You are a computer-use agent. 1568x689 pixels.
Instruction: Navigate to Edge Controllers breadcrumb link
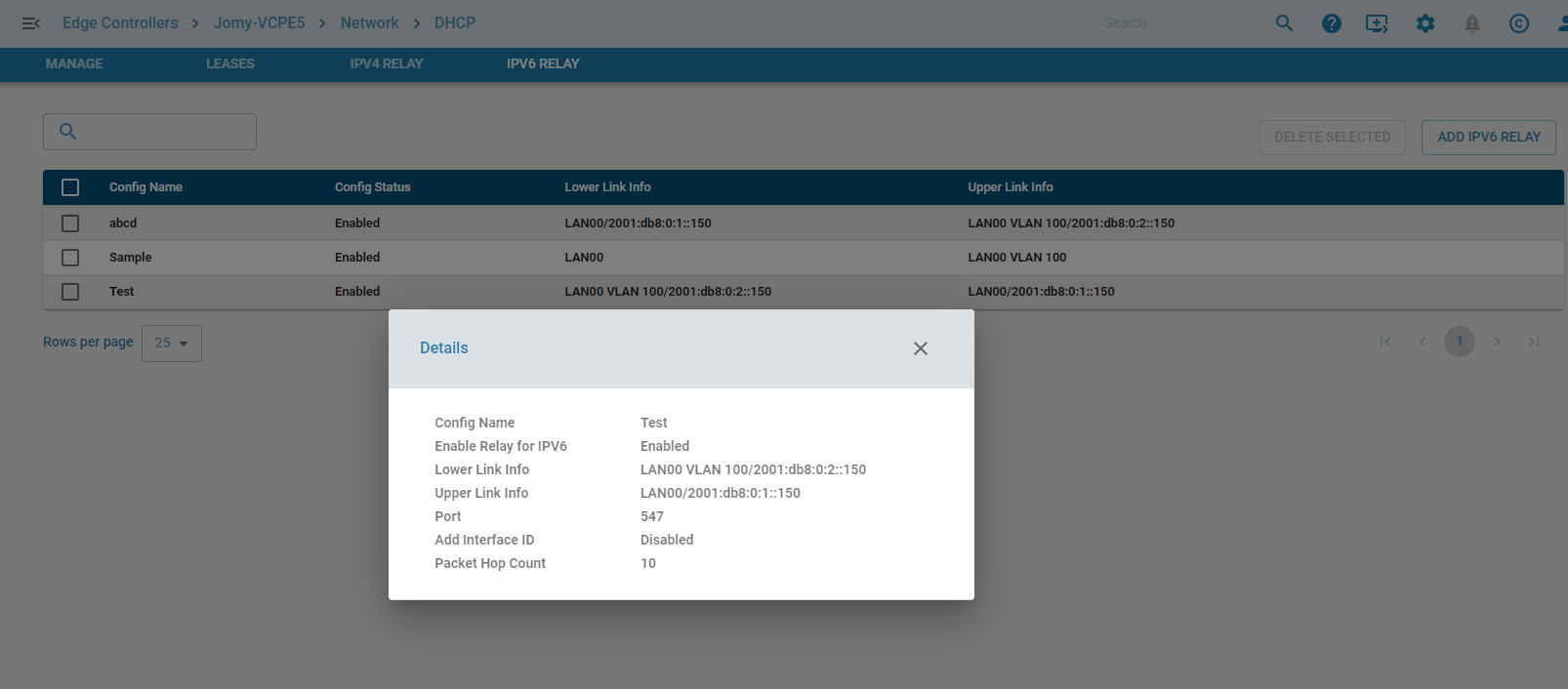click(120, 23)
